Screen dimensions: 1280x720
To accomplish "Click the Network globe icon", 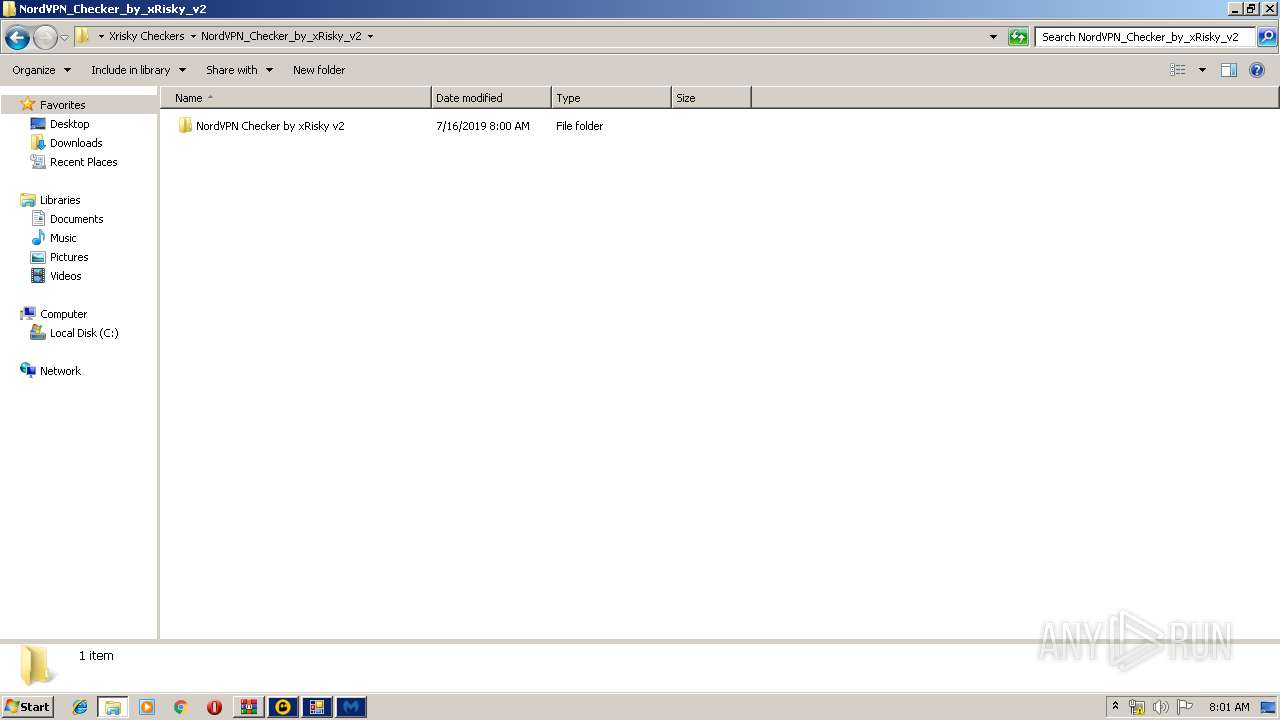I will (28, 370).
